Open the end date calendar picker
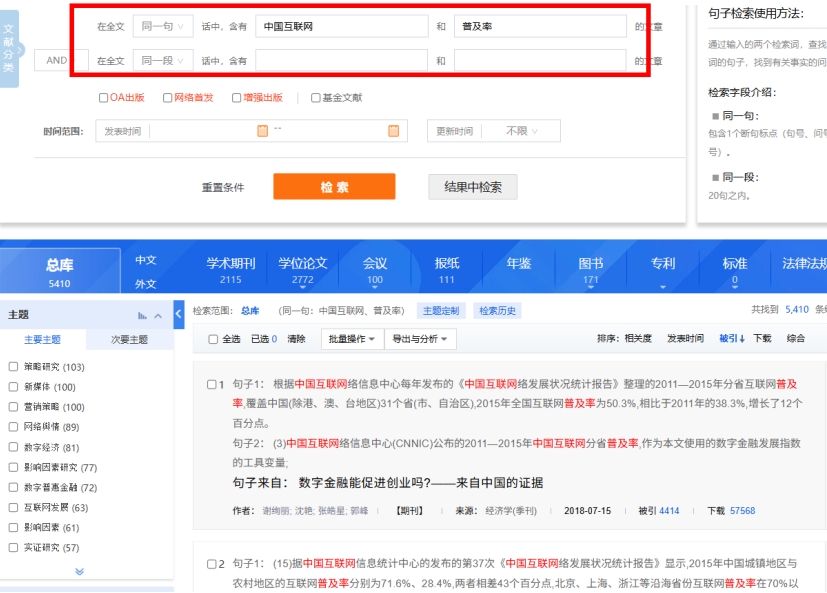Screen dimensions: 827x593 pos(393,131)
